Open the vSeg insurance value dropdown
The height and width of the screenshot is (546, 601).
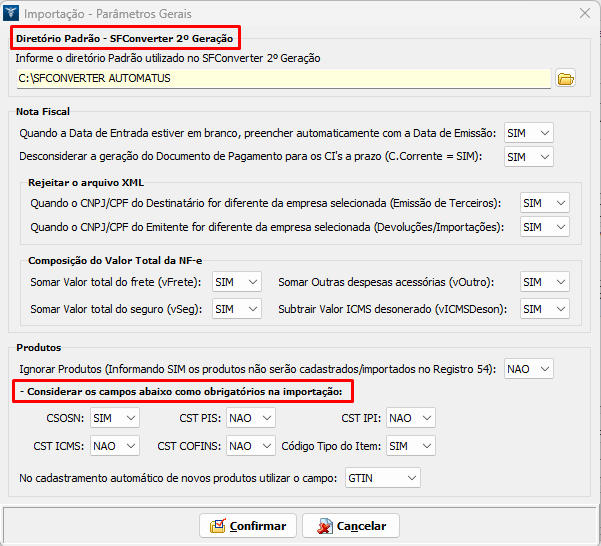[236, 309]
